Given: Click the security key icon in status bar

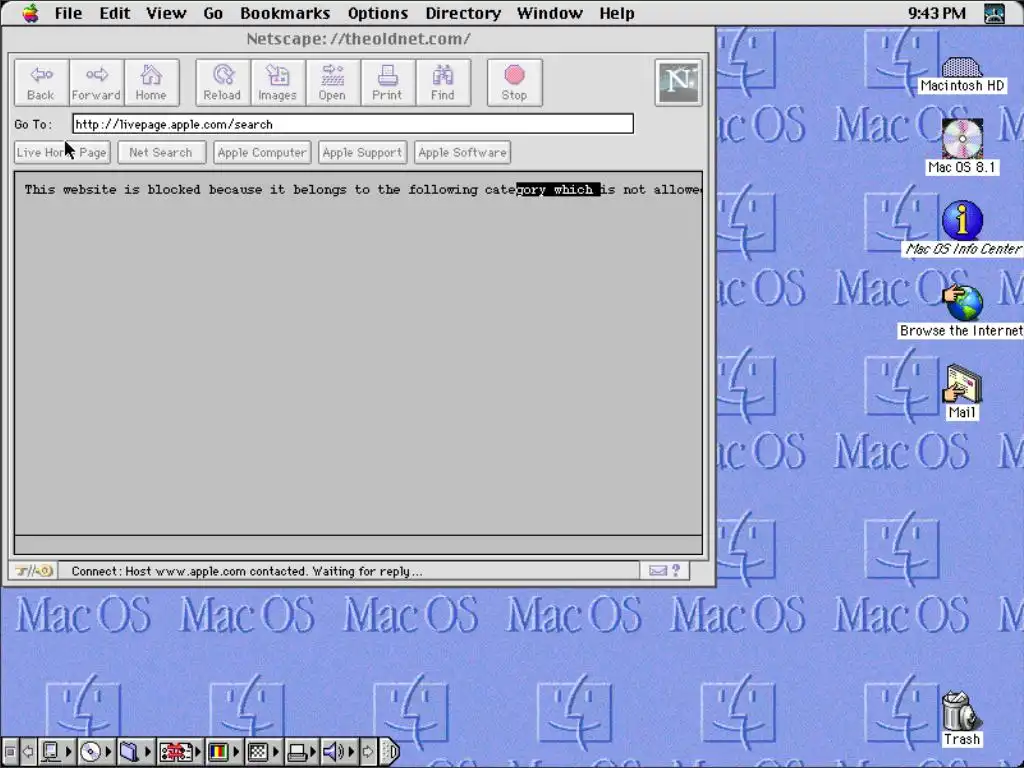Looking at the screenshot, I should (x=33, y=571).
